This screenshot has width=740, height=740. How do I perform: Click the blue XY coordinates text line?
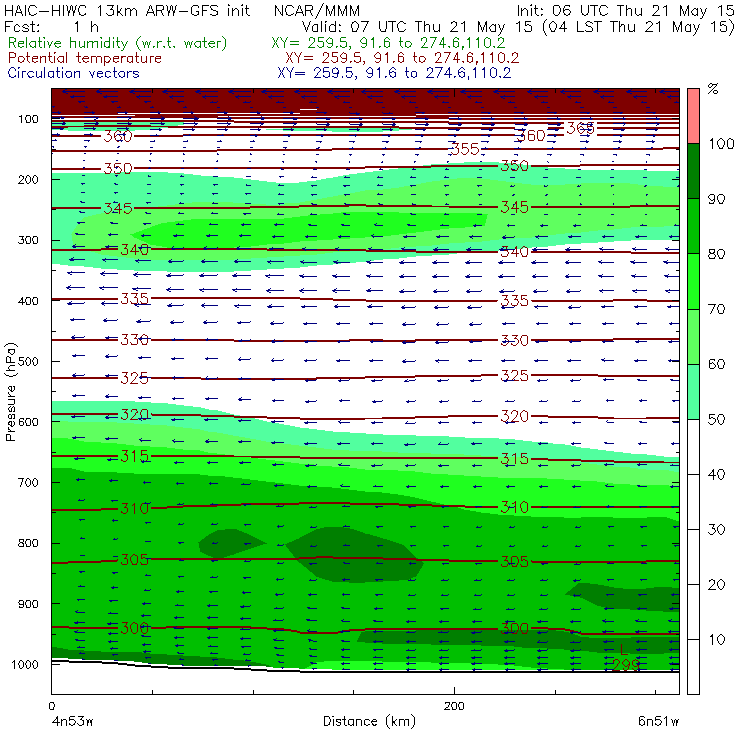point(394,73)
